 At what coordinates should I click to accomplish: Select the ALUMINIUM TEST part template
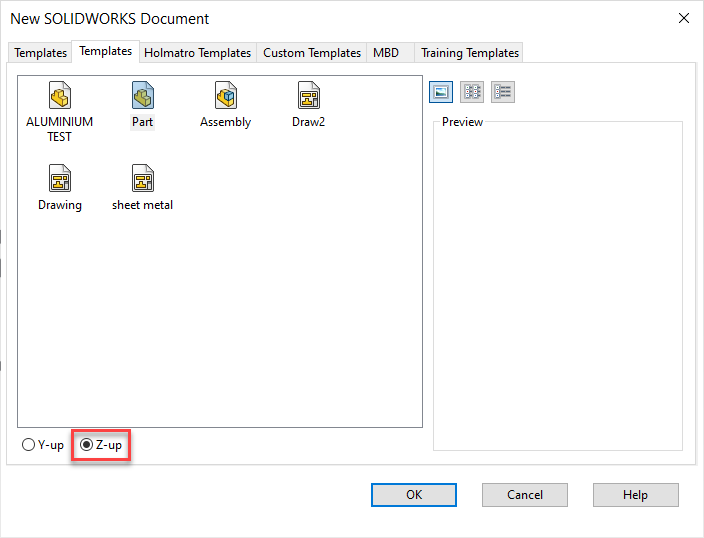click(x=60, y=97)
